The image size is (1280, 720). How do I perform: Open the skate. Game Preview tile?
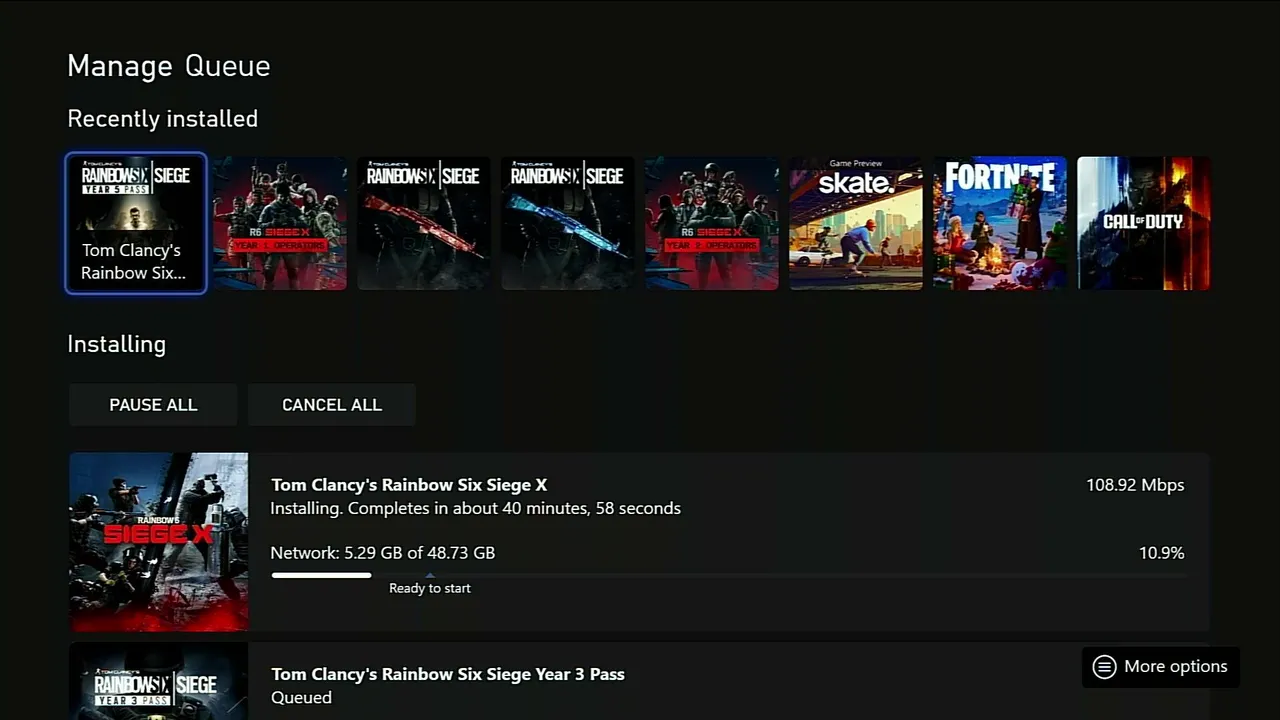tap(856, 223)
